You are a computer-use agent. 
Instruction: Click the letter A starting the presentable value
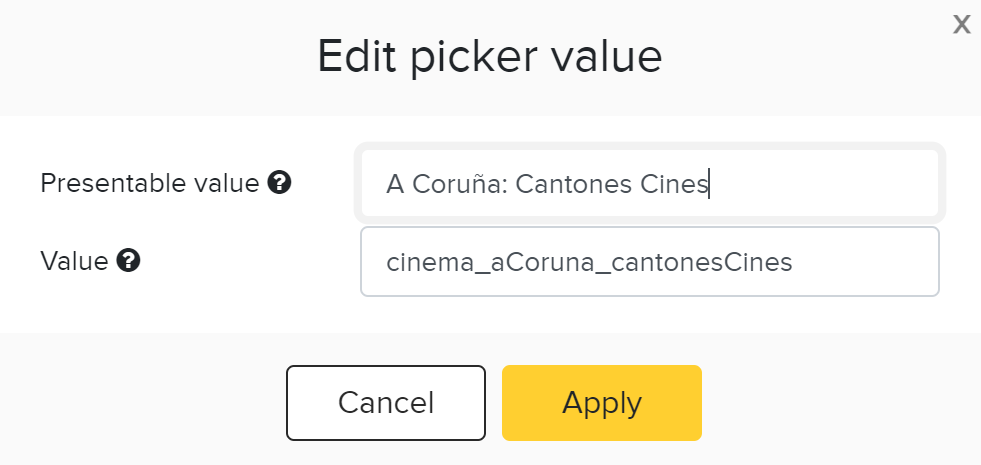(x=395, y=184)
